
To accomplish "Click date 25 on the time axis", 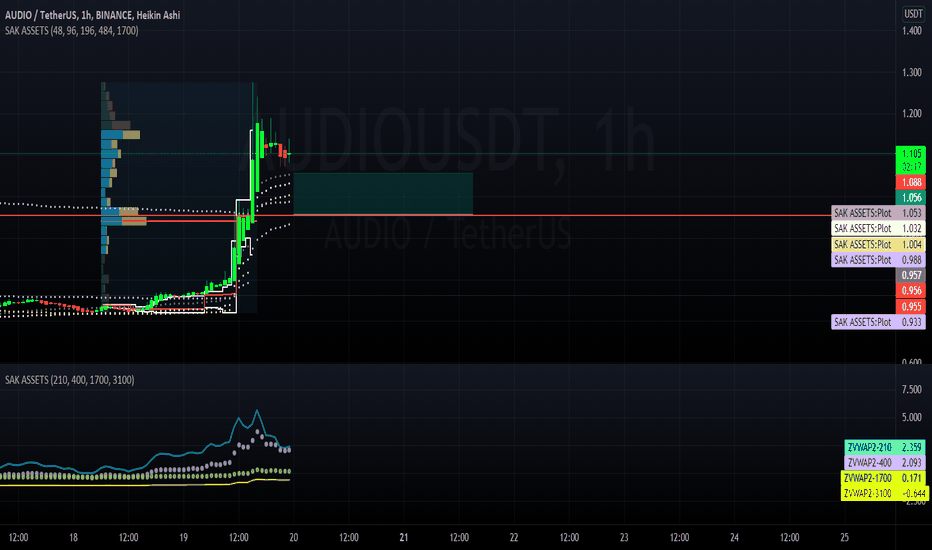I will 845,538.
